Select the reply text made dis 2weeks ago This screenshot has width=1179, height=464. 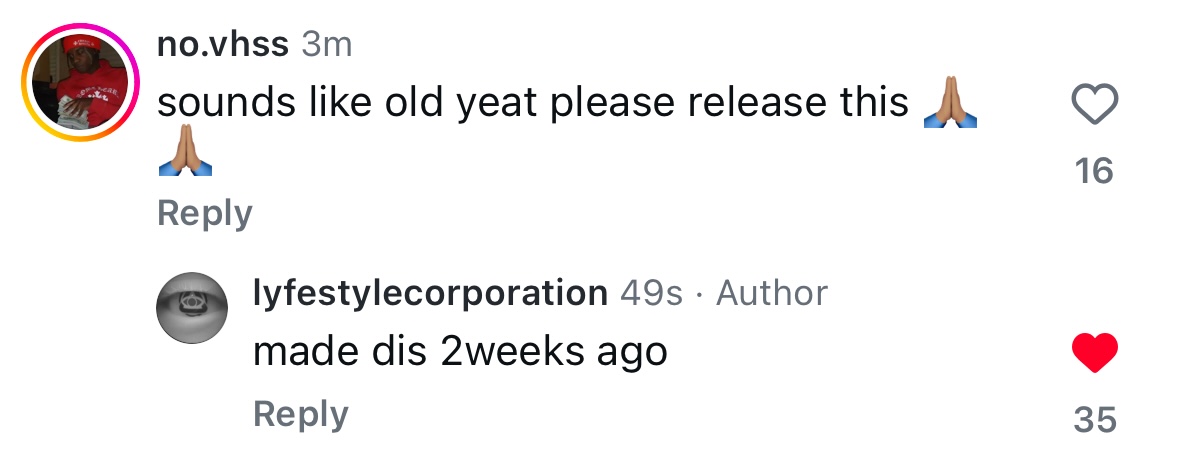click(460, 351)
